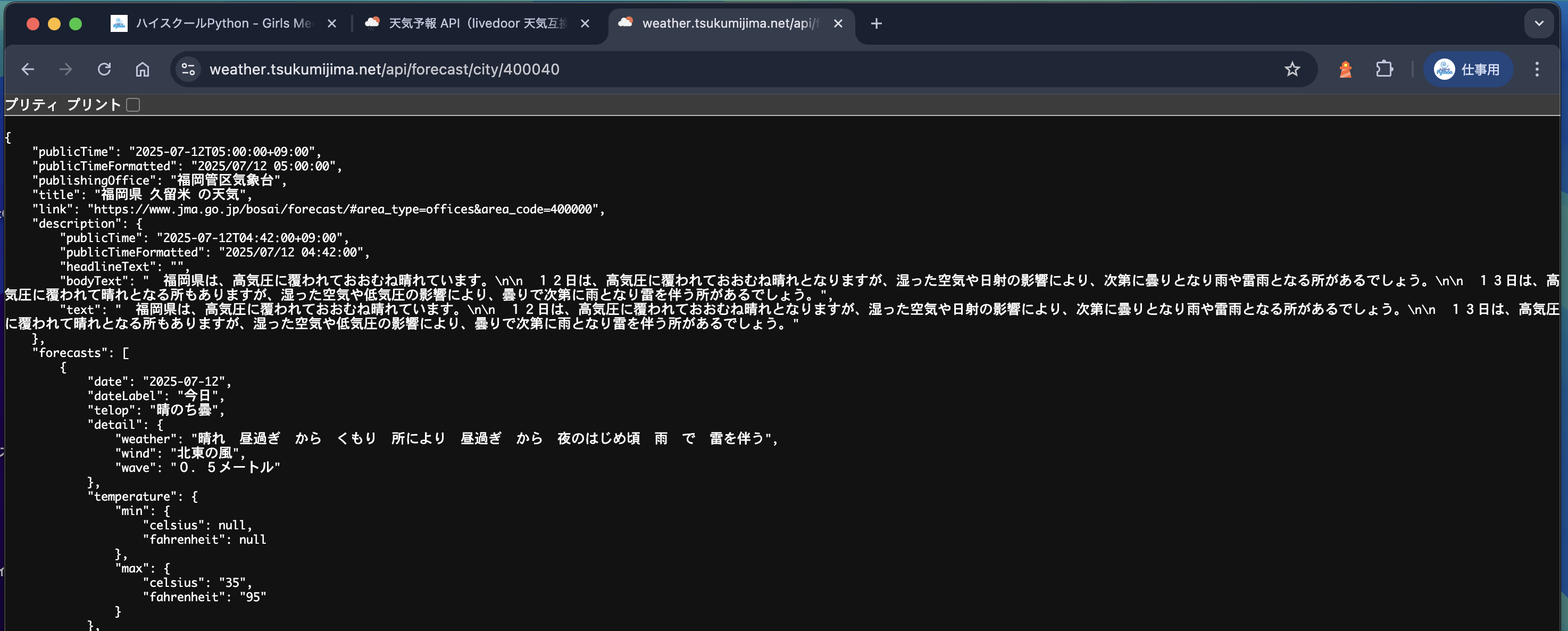Close the ハイスクールPython tab
Screen dimensions: 1568x631
pyautogui.click(x=332, y=24)
